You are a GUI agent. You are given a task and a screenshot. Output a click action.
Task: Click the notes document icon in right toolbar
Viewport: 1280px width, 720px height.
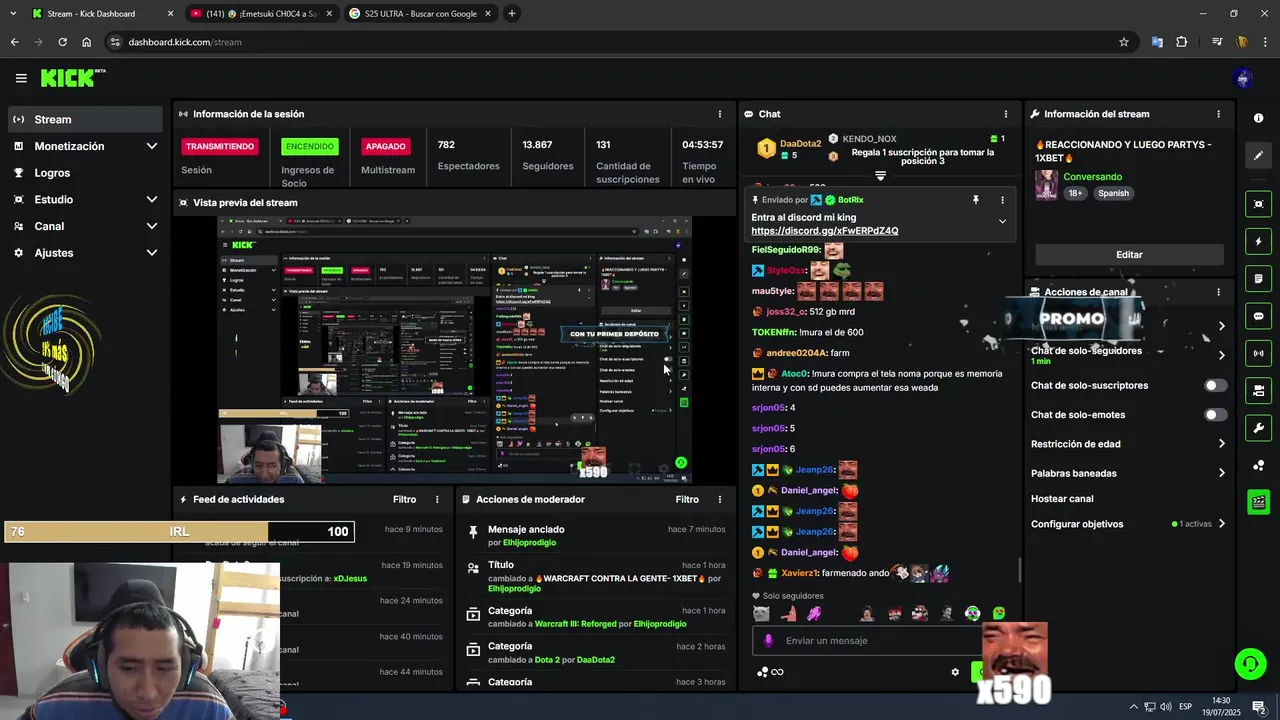[x=1258, y=278]
